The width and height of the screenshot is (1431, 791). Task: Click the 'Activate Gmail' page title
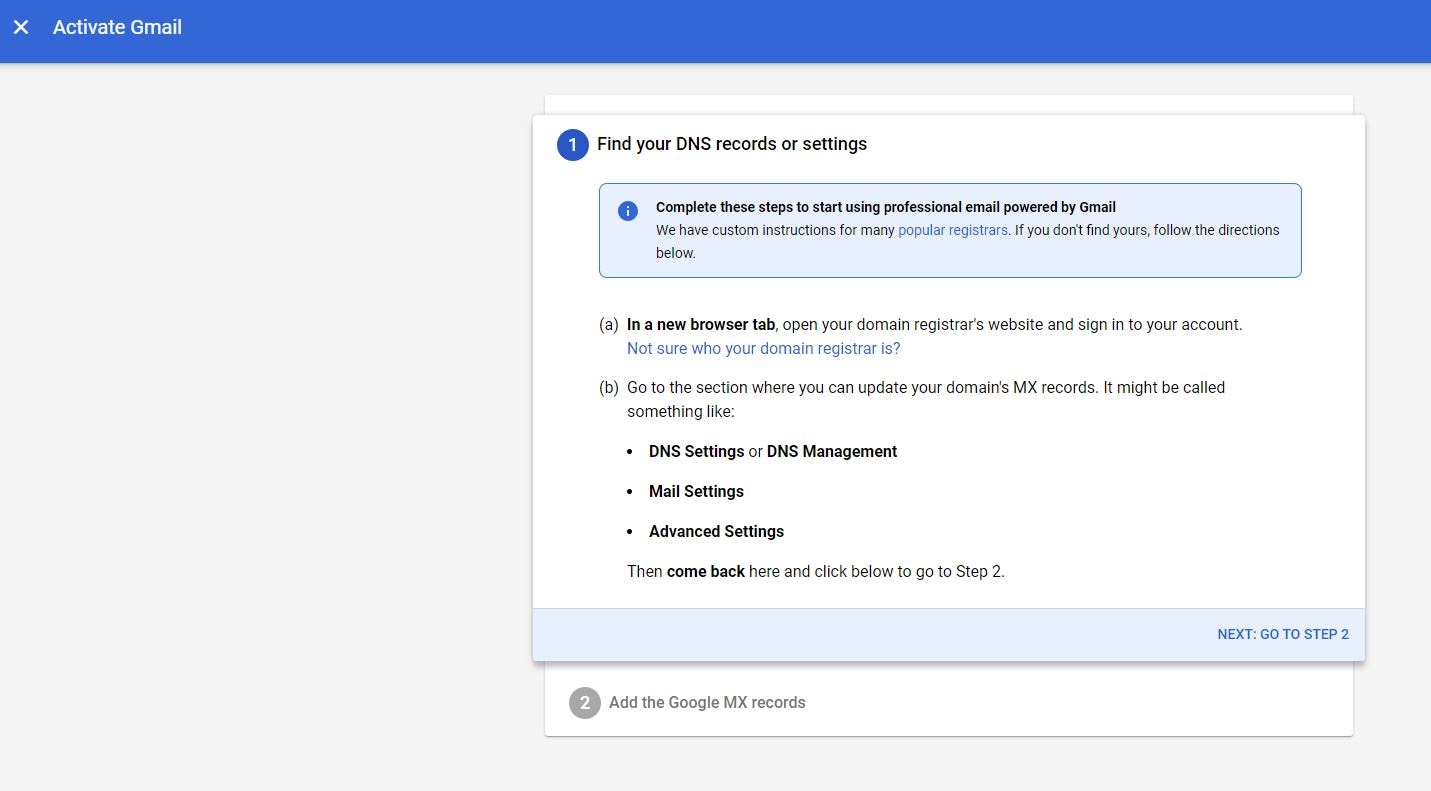coord(117,28)
